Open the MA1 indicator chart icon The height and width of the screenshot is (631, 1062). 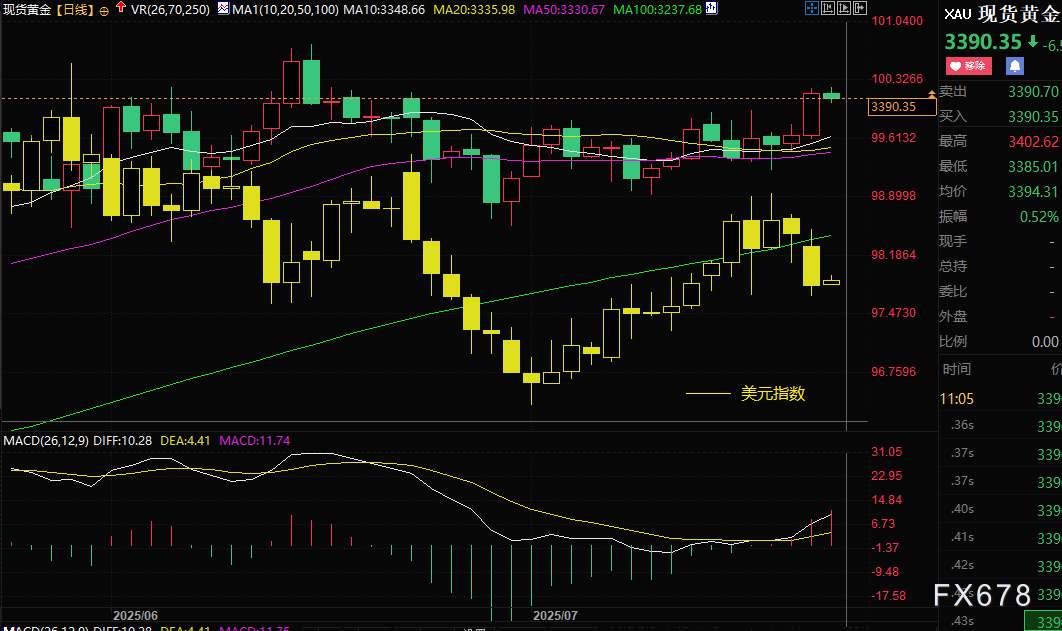223,9
